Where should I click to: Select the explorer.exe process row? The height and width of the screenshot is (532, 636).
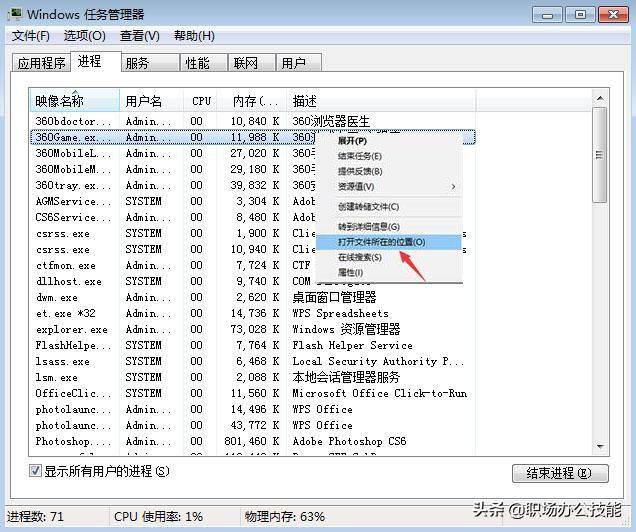click(253, 329)
